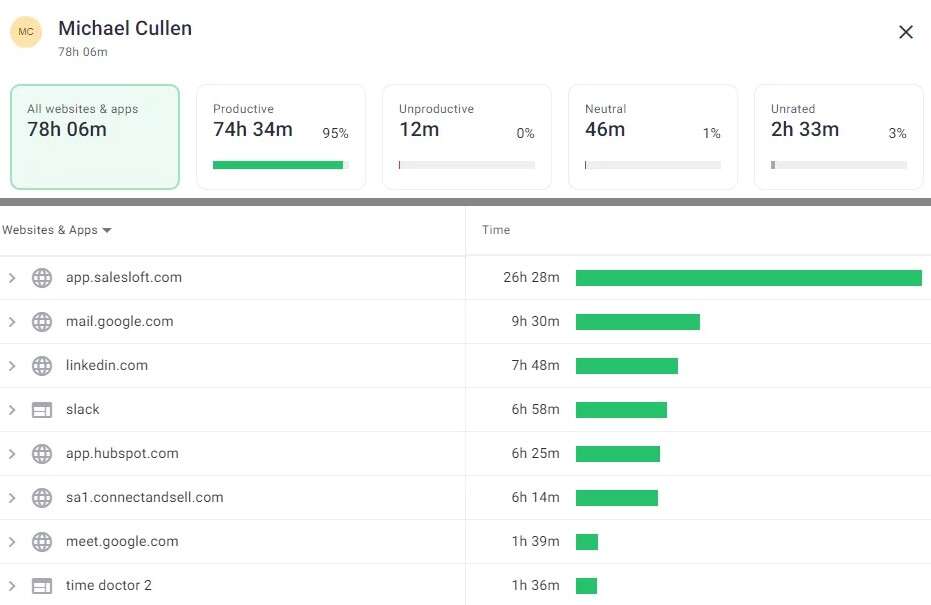Click the Michael Cullen name link
The width and height of the screenshot is (931, 605).
click(x=124, y=28)
